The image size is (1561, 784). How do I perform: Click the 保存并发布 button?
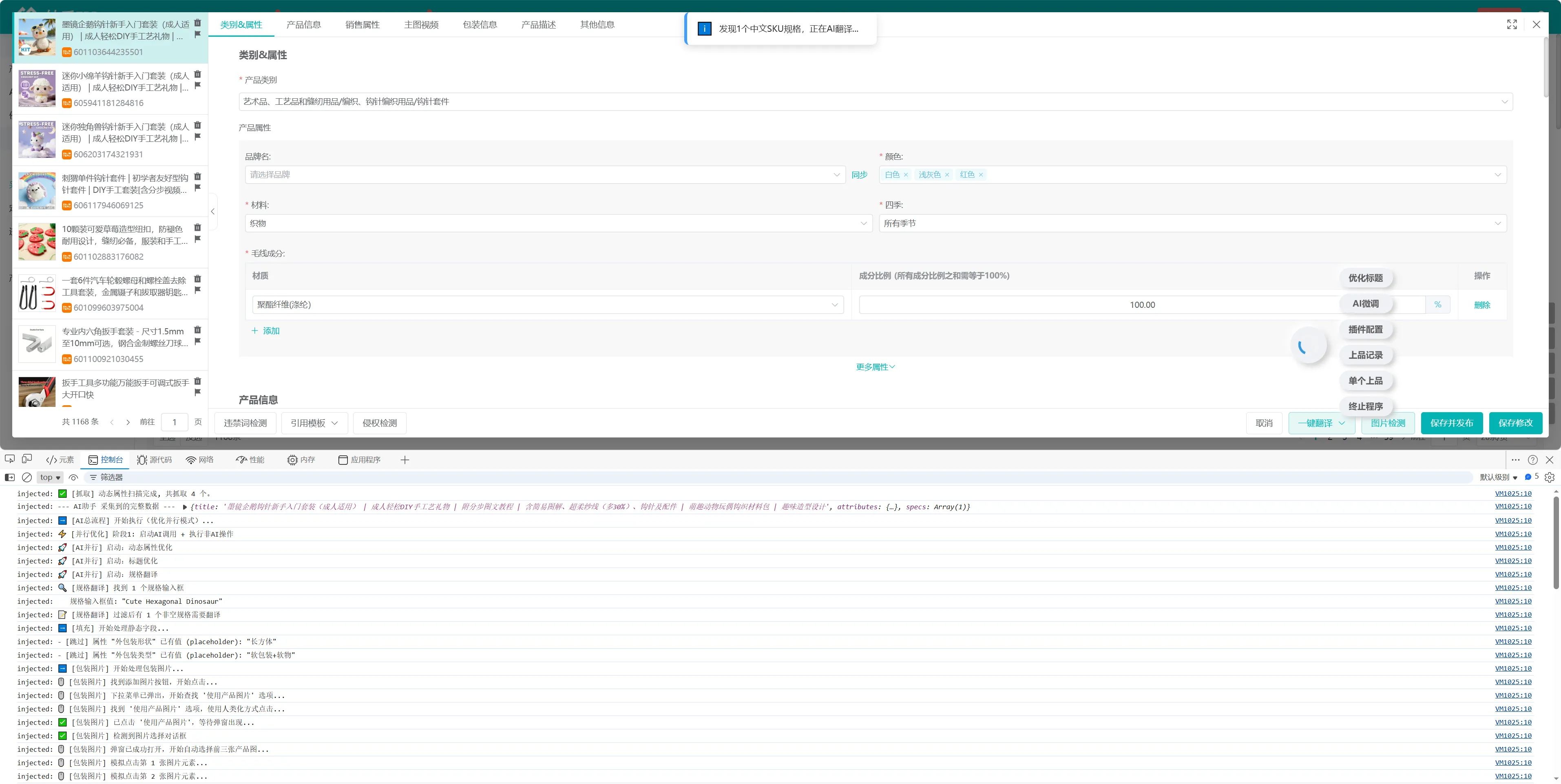point(1452,423)
